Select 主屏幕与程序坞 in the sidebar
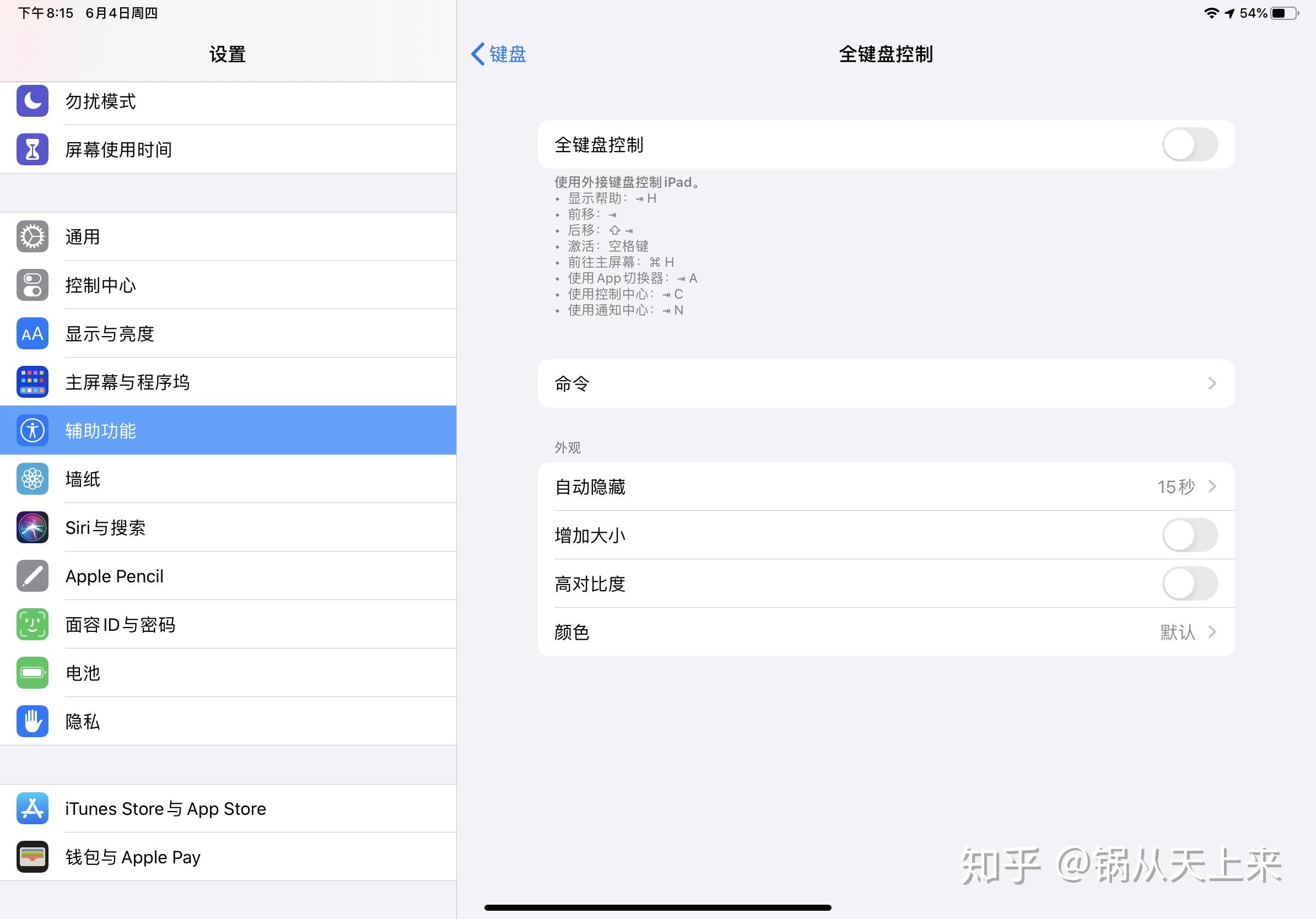The height and width of the screenshot is (919, 1316). point(228,382)
